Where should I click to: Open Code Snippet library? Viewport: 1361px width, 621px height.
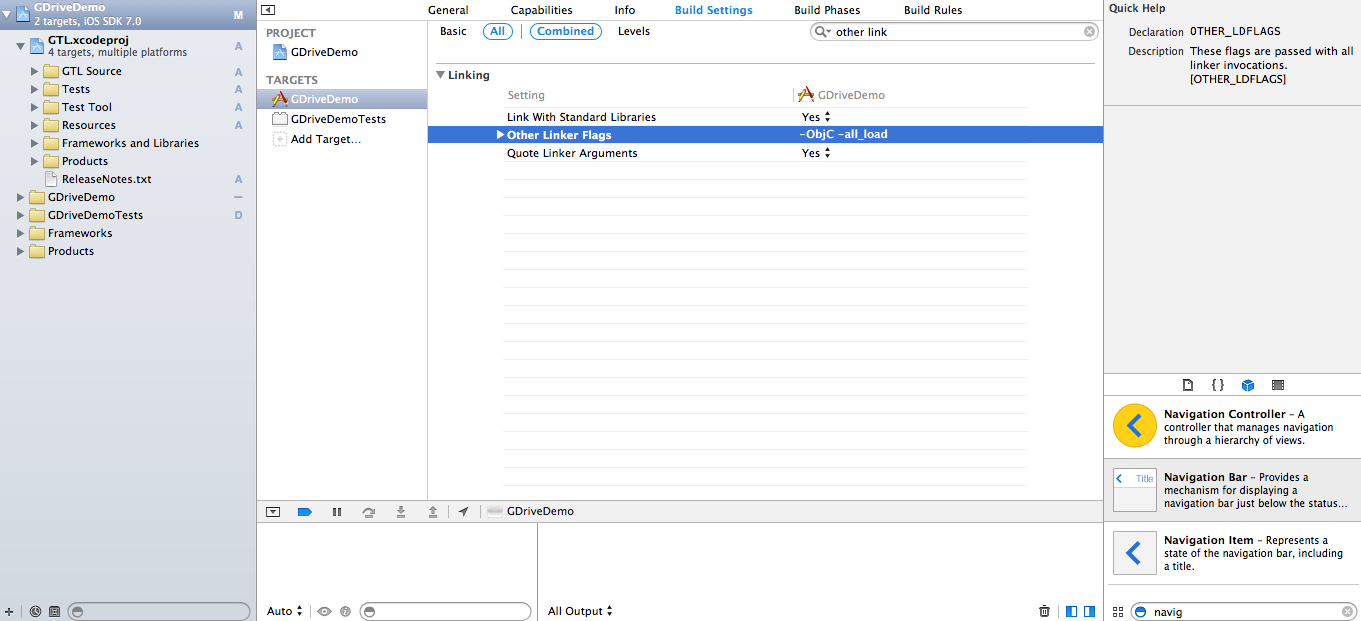[1217, 385]
